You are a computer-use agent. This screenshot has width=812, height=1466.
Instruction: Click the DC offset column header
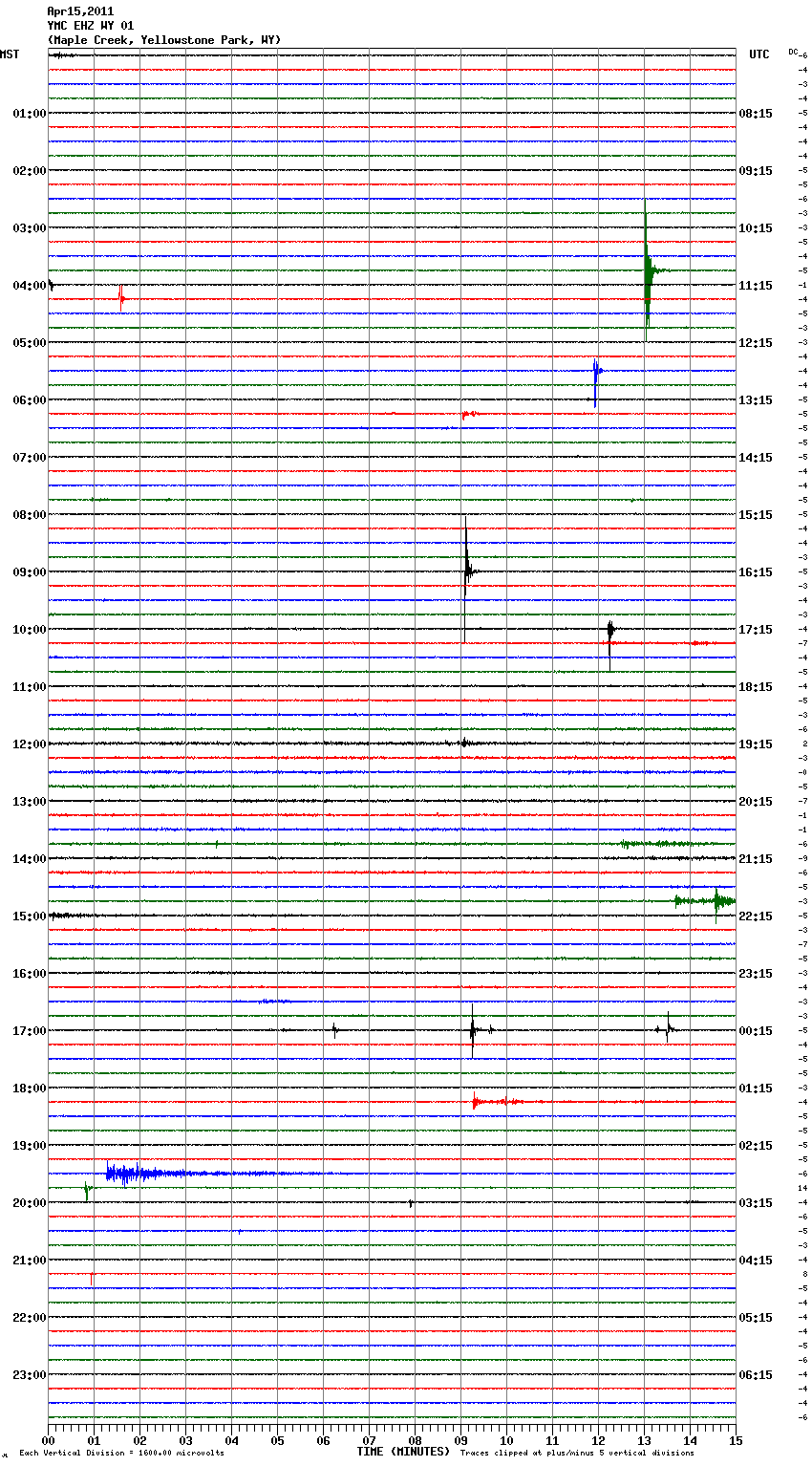[x=793, y=52]
